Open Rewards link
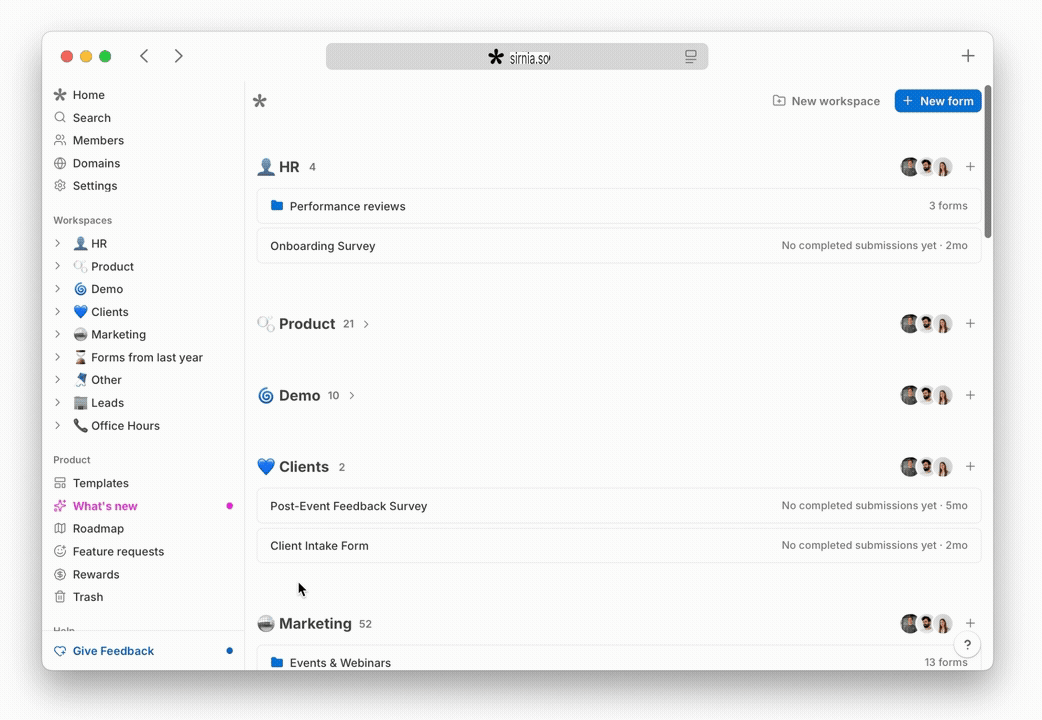Image resolution: width=1042 pixels, height=720 pixels. [x=96, y=574]
